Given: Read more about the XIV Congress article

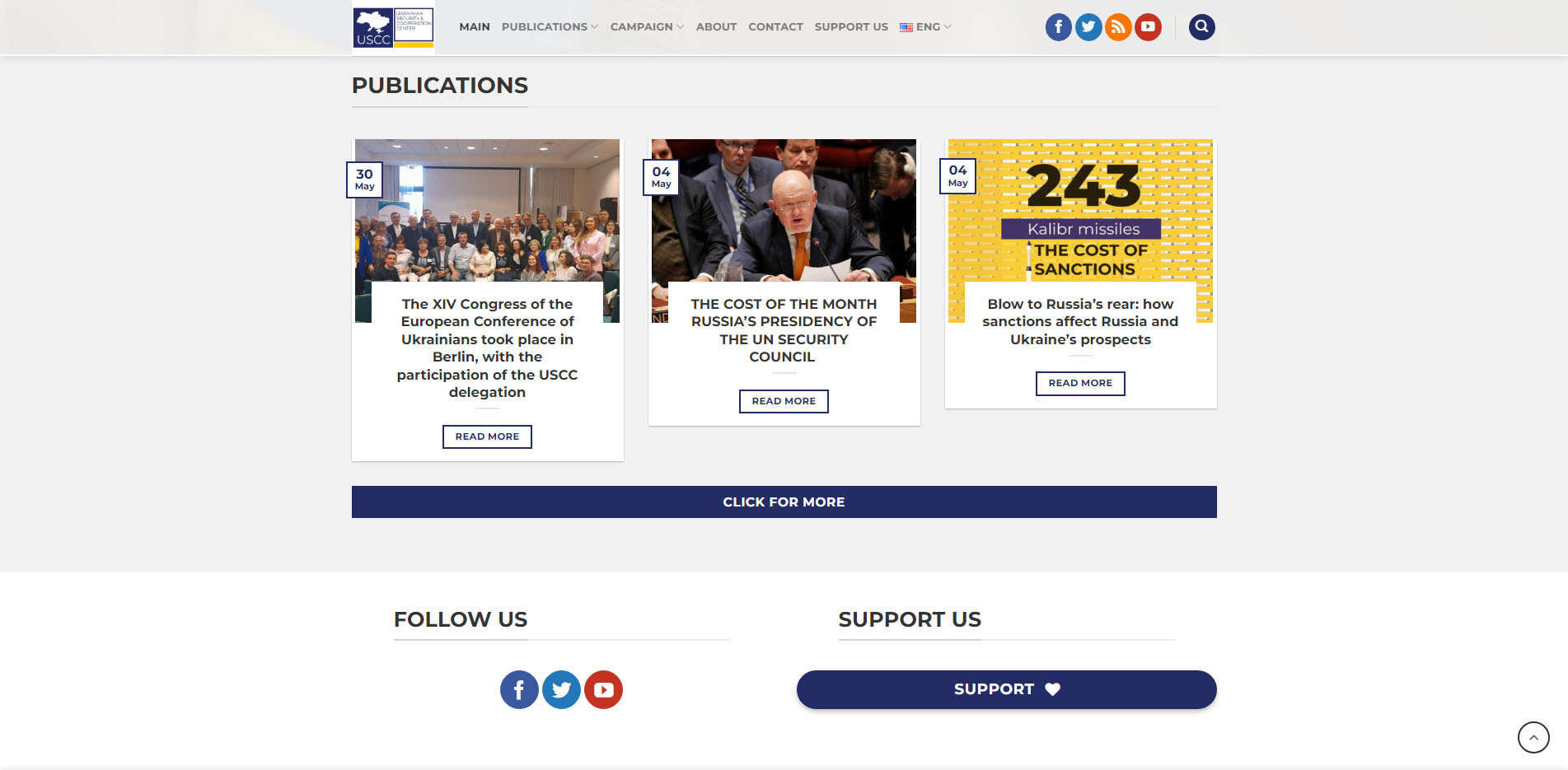Looking at the screenshot, I should pos(487,436).
